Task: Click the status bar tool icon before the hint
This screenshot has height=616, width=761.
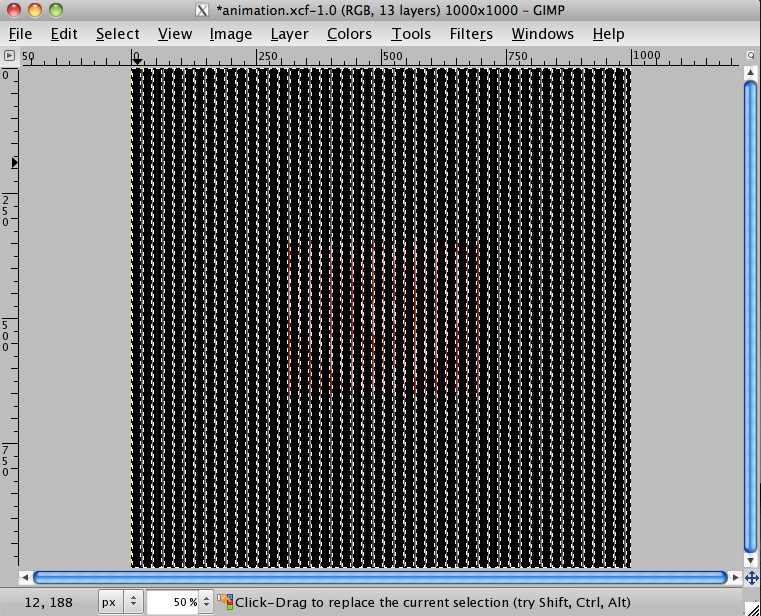Action: (225, 601)
